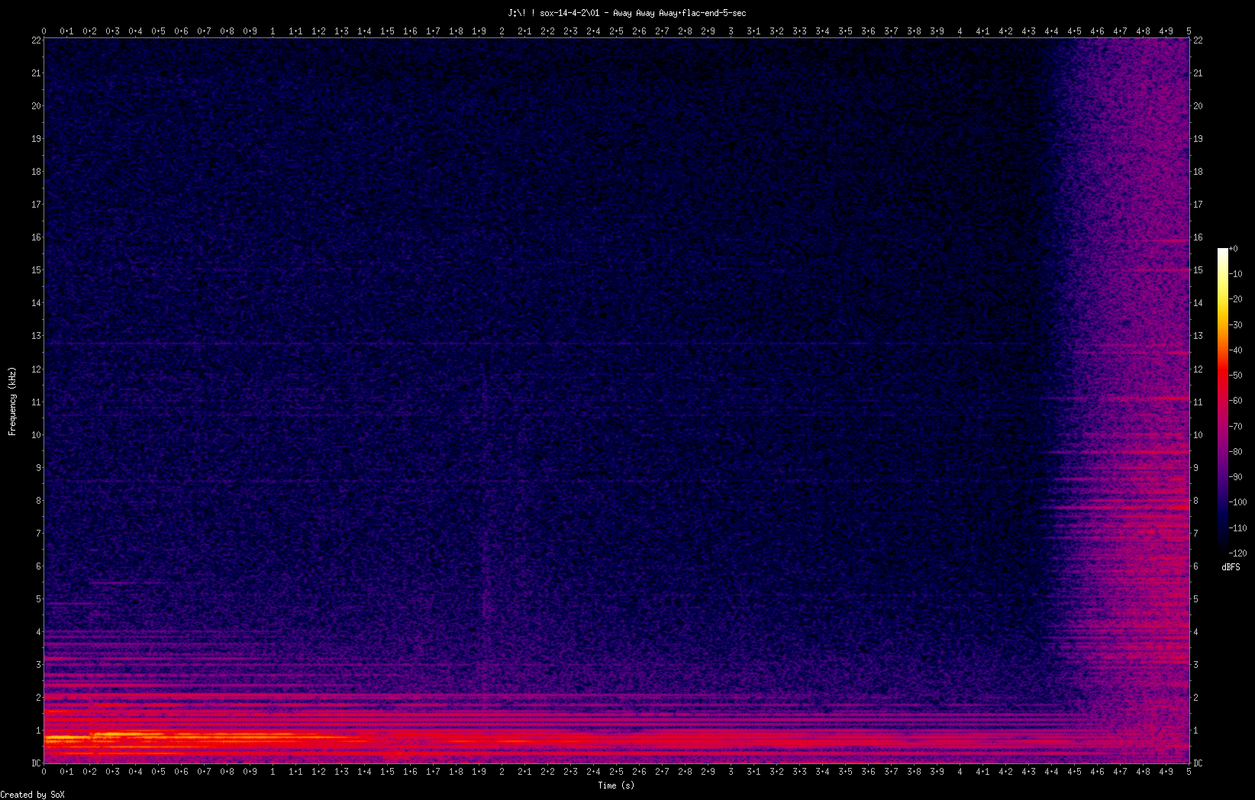Click the dBFS color gradient bar
Image resolution: width=1255 pixels, height=800 pixels.
1222,400
